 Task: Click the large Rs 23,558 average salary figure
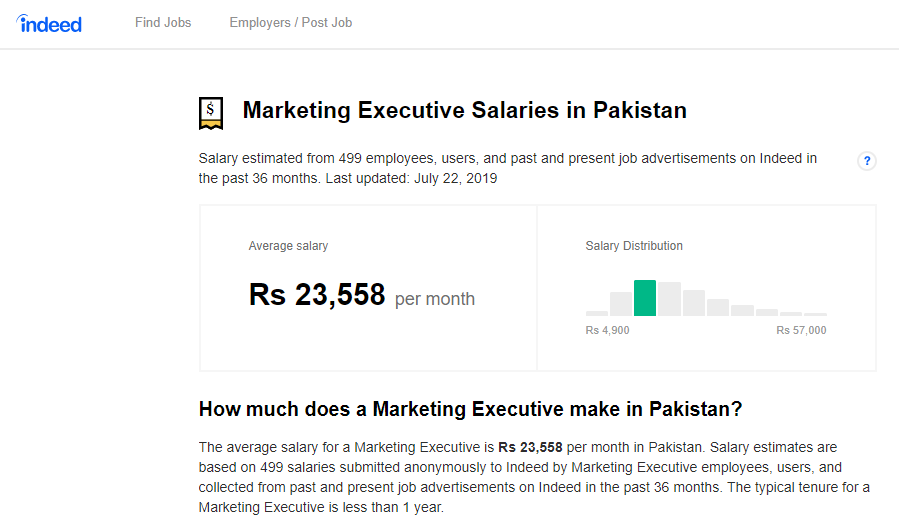click(x=317, y=295)
